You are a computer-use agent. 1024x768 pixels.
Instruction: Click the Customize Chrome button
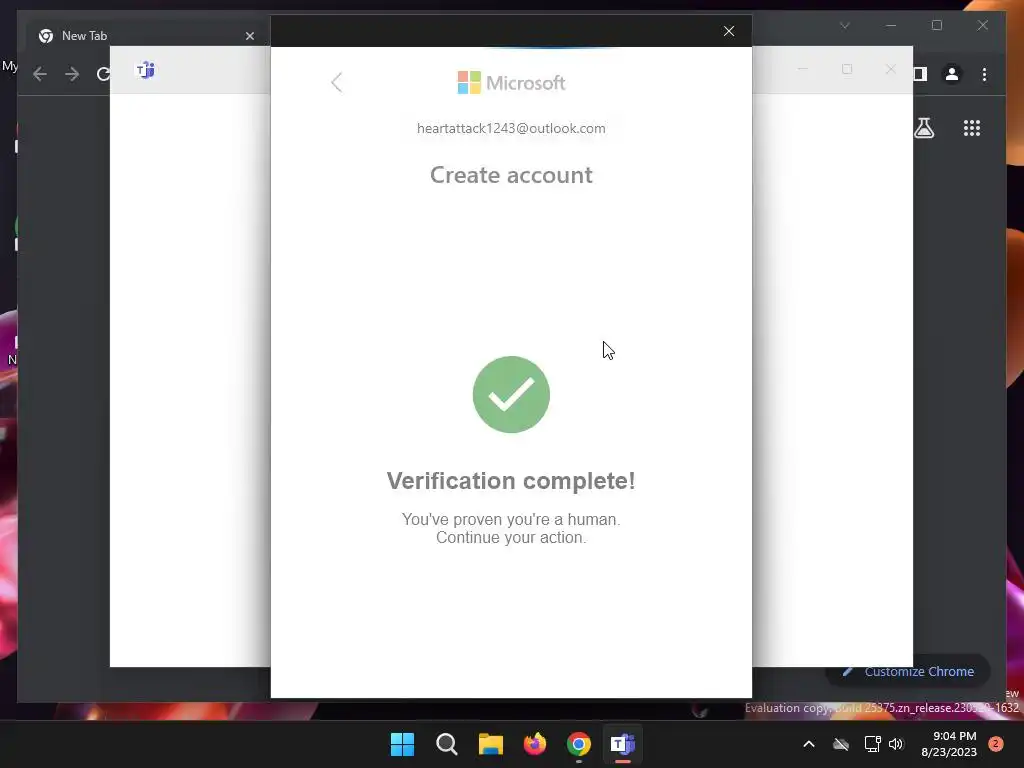[x=908, y=671]
